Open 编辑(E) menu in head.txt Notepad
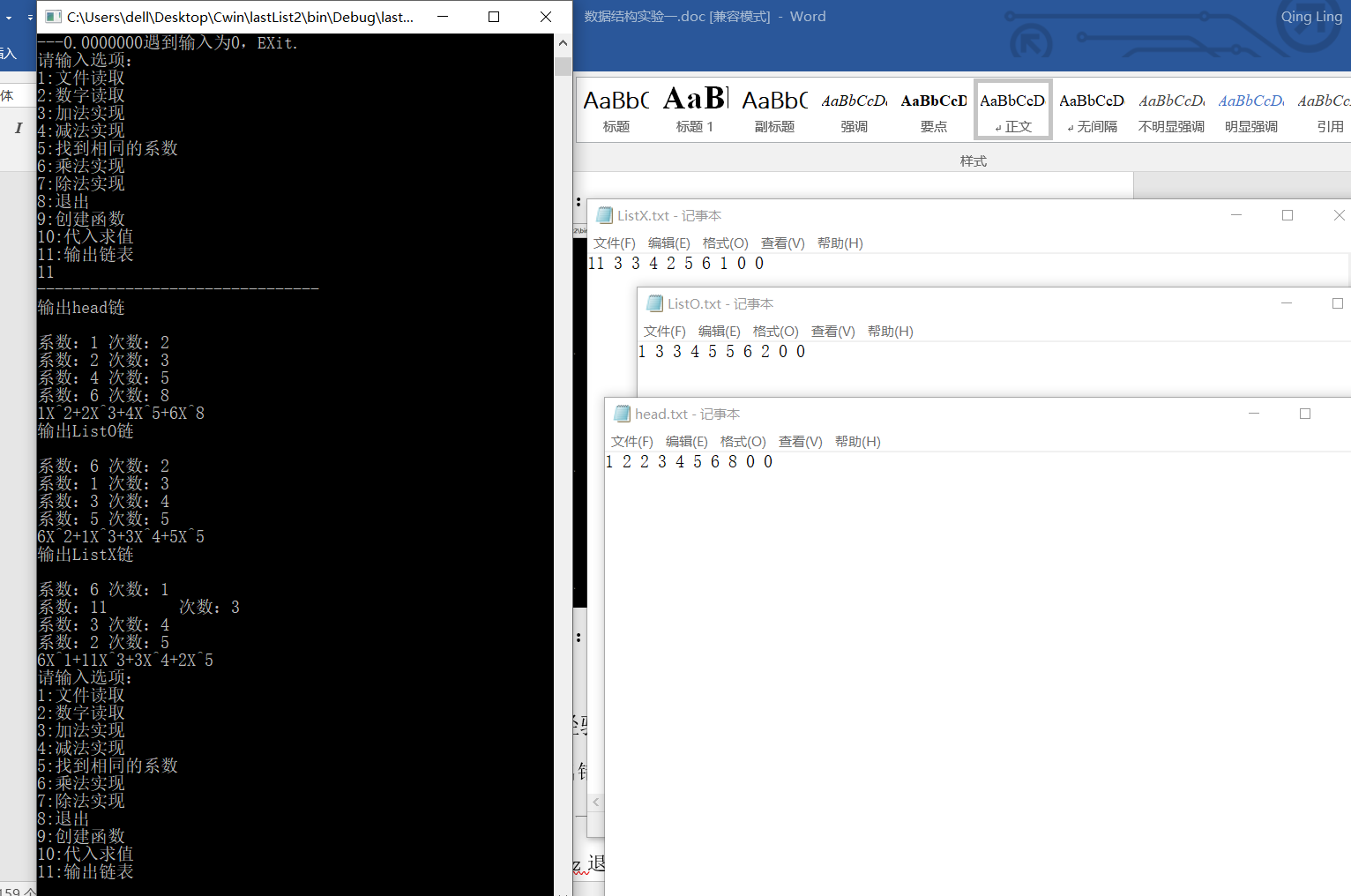This screenshot has width=1351, height=896. coord(686,442)
